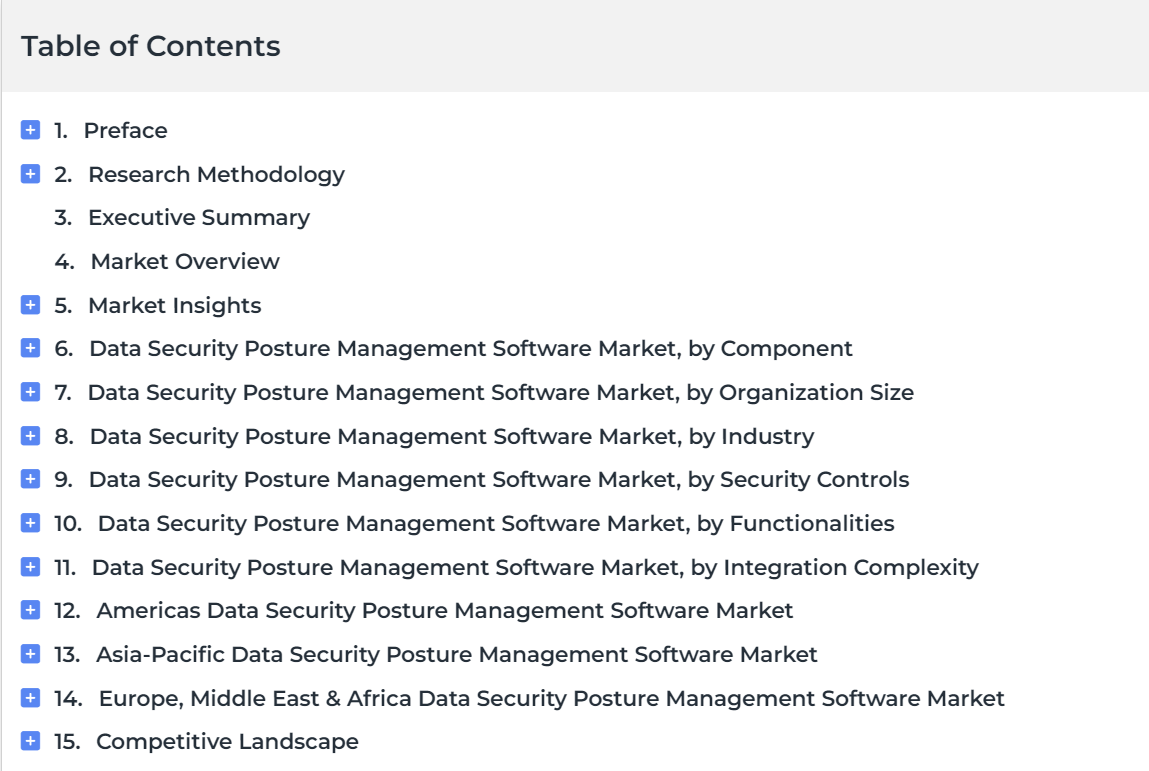Open the Market Overview entry
The width and height of the screenshot is (1149, 771).
click(185, 262)
